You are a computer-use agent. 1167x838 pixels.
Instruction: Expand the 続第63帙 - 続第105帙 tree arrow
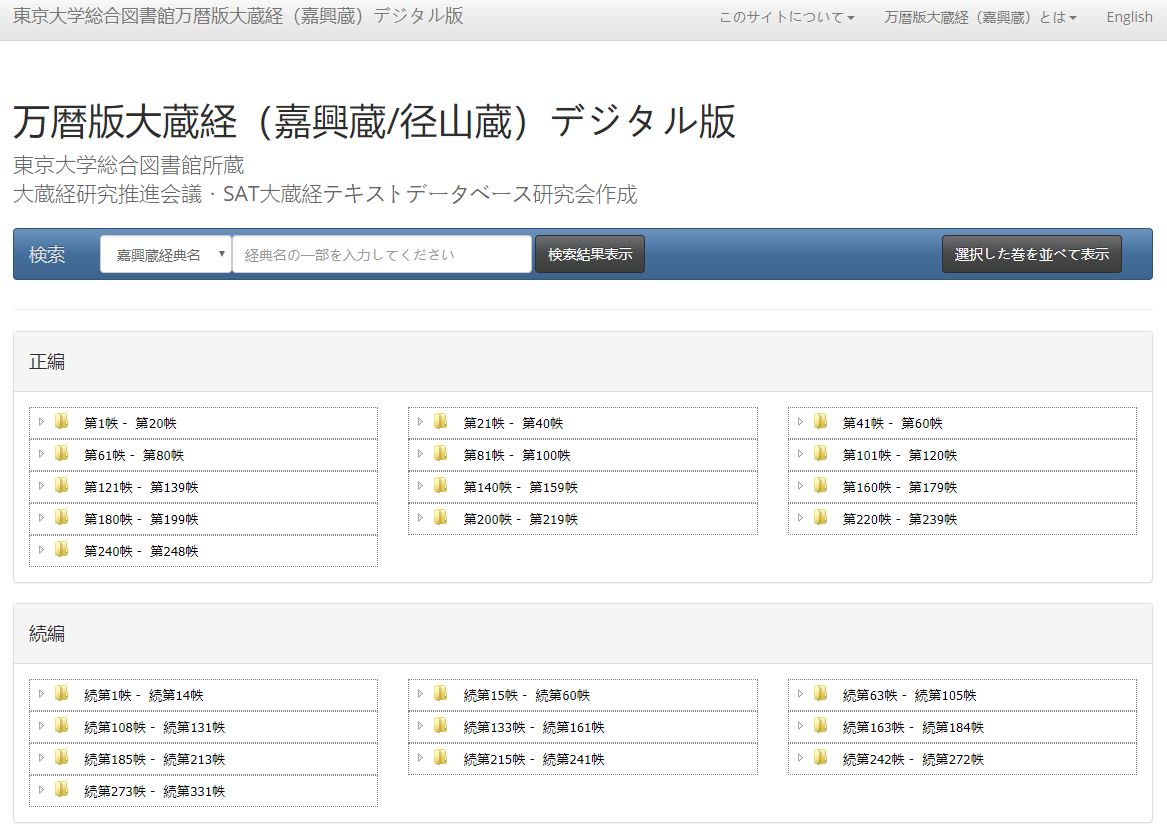(x=800, y=694)
